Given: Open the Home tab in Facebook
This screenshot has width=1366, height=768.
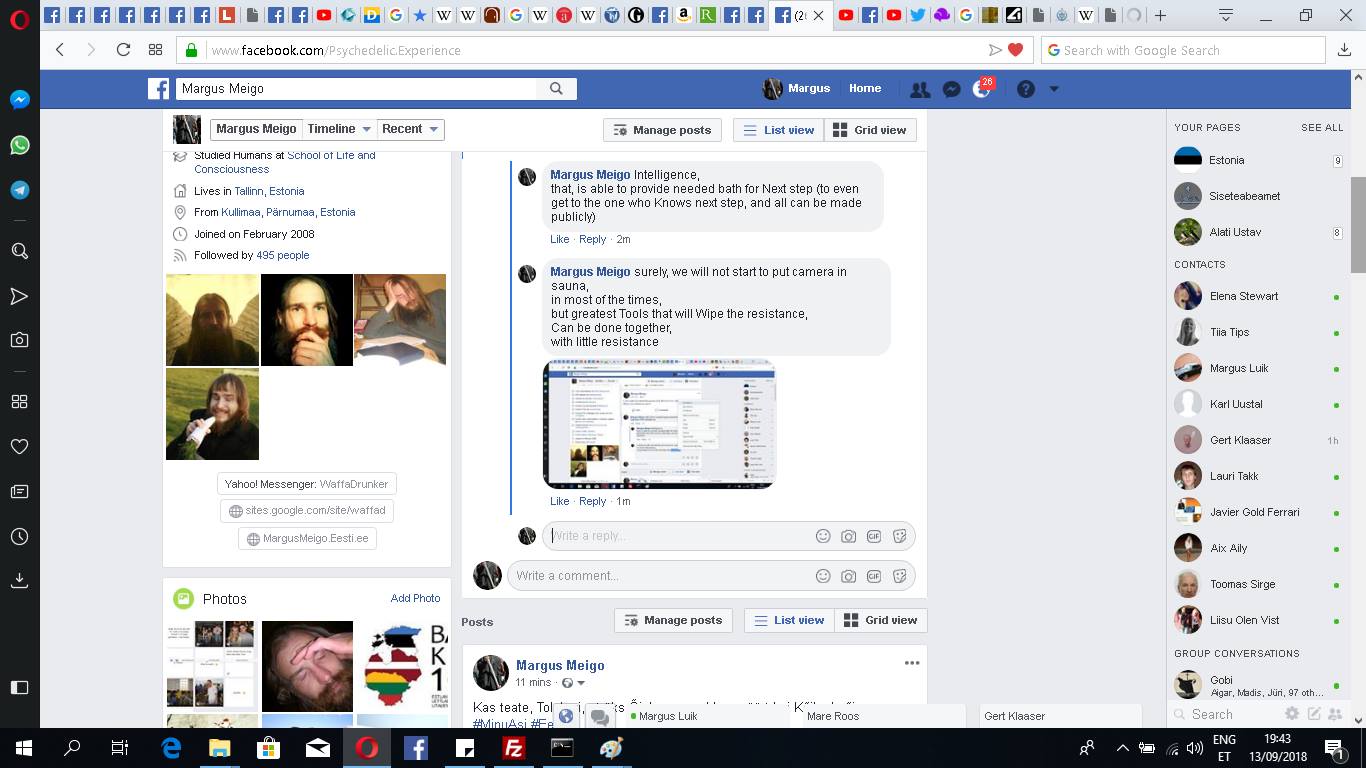Looking at the screenshot, I should pos(865,88).
